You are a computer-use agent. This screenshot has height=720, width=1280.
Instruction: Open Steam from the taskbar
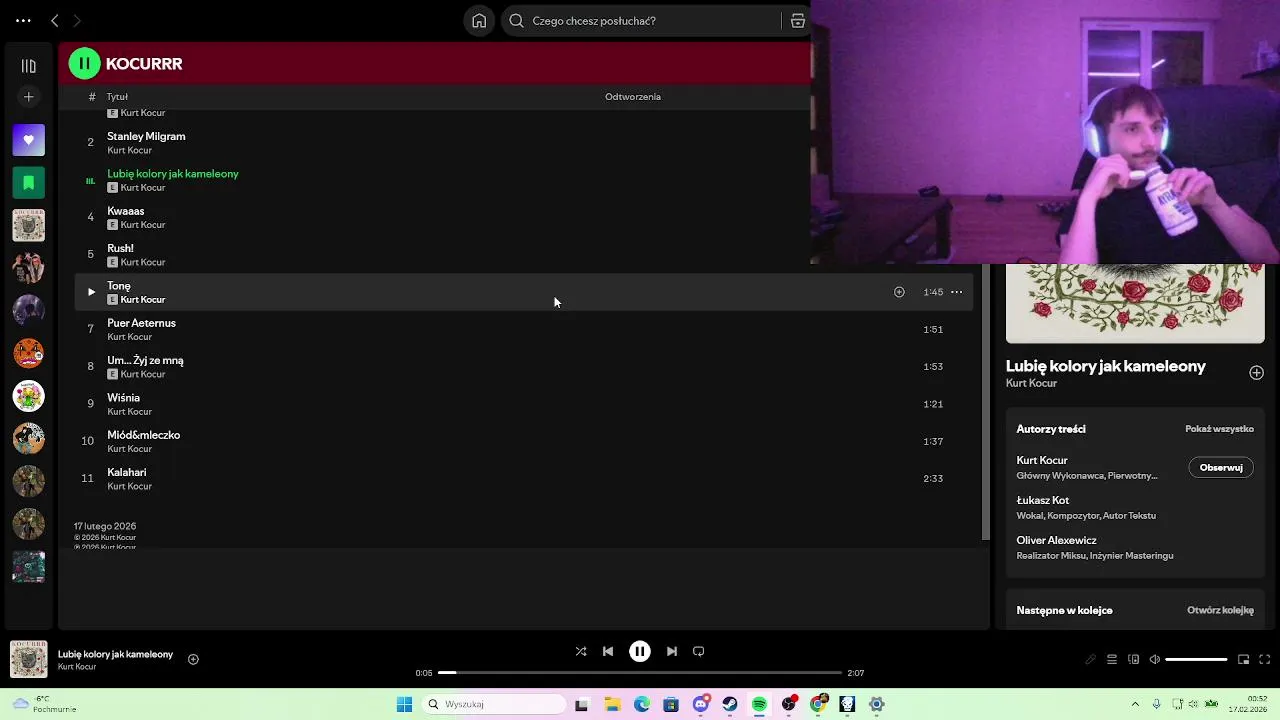coord(730,704)
